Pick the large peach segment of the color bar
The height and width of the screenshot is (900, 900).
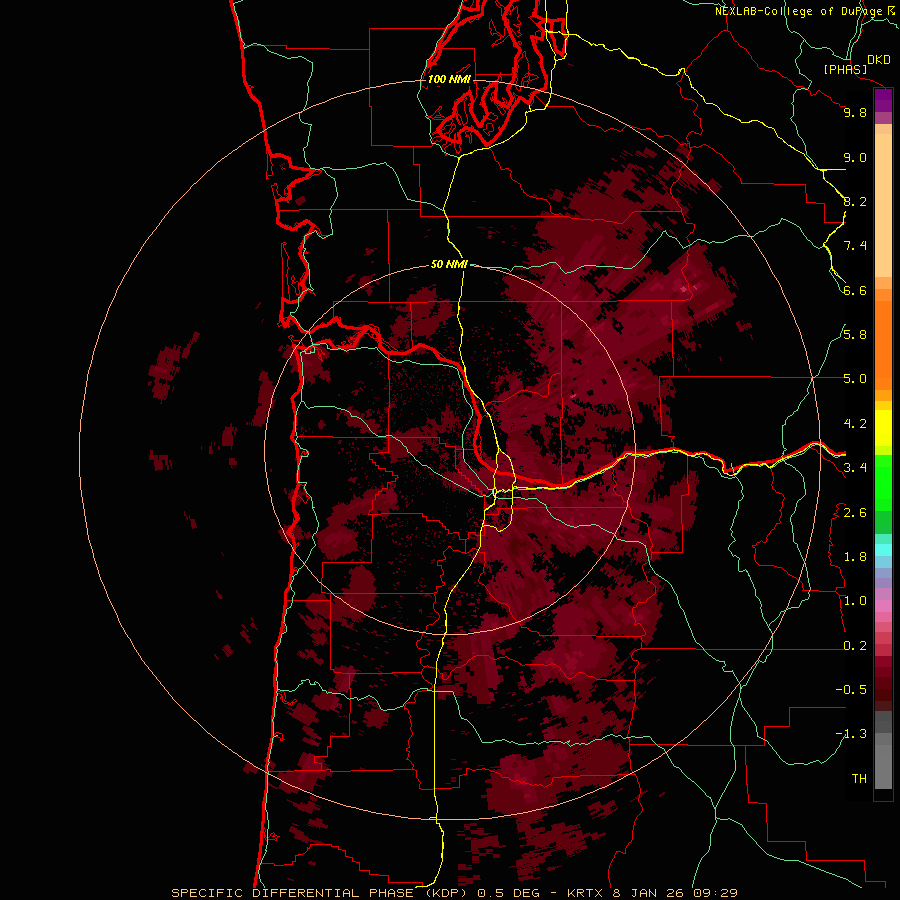883,205
